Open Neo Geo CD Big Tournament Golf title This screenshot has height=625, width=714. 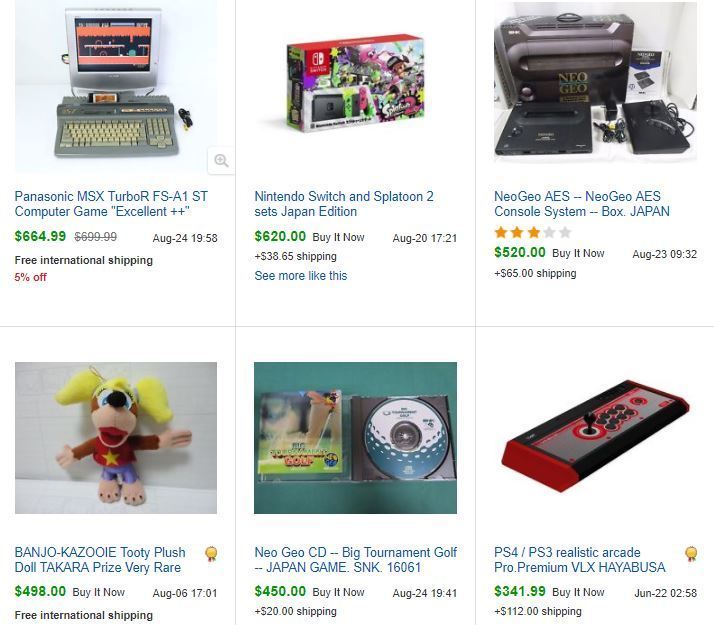[x=356, y=560]
